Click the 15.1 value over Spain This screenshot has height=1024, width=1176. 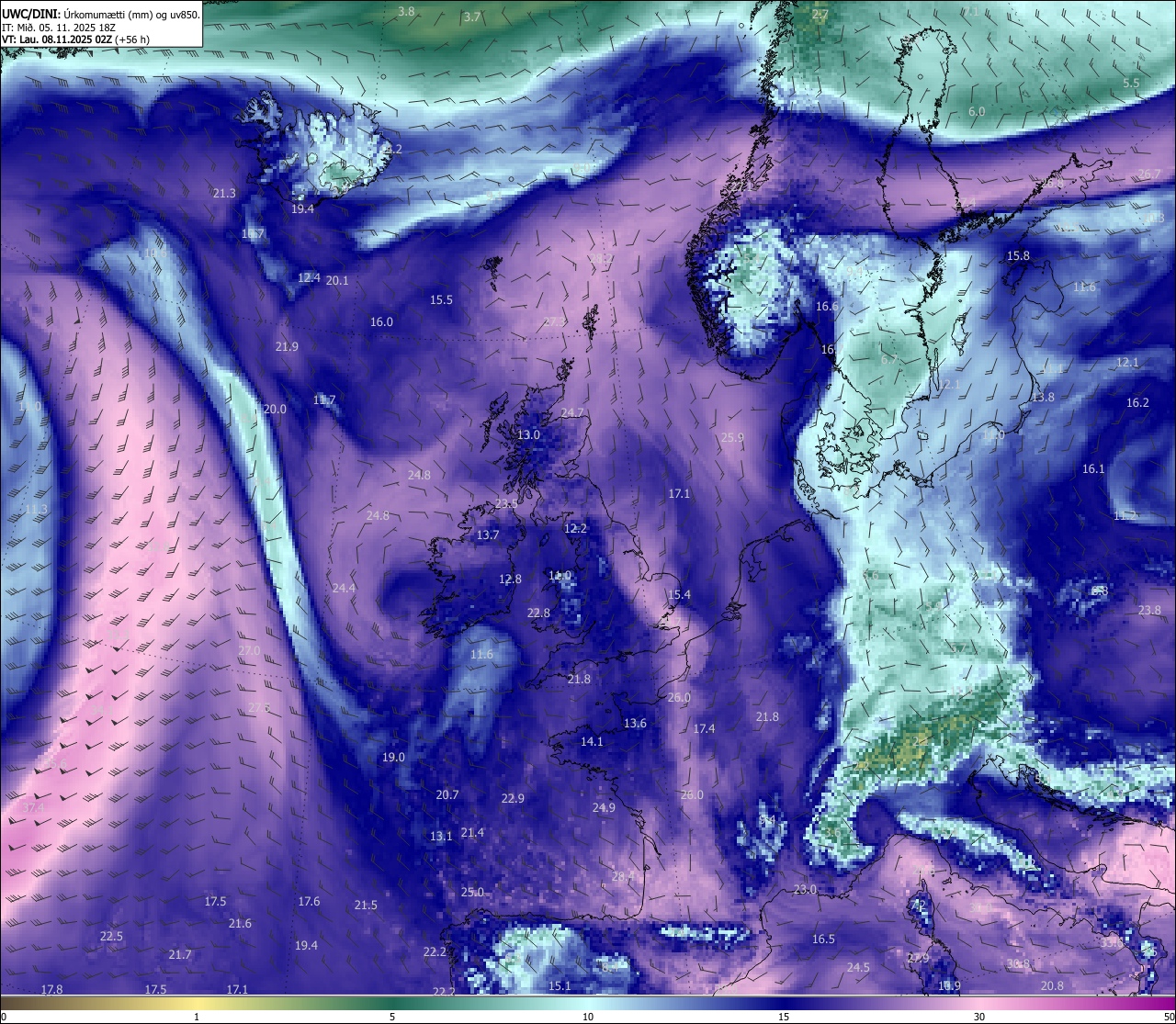tap(560, 985)
